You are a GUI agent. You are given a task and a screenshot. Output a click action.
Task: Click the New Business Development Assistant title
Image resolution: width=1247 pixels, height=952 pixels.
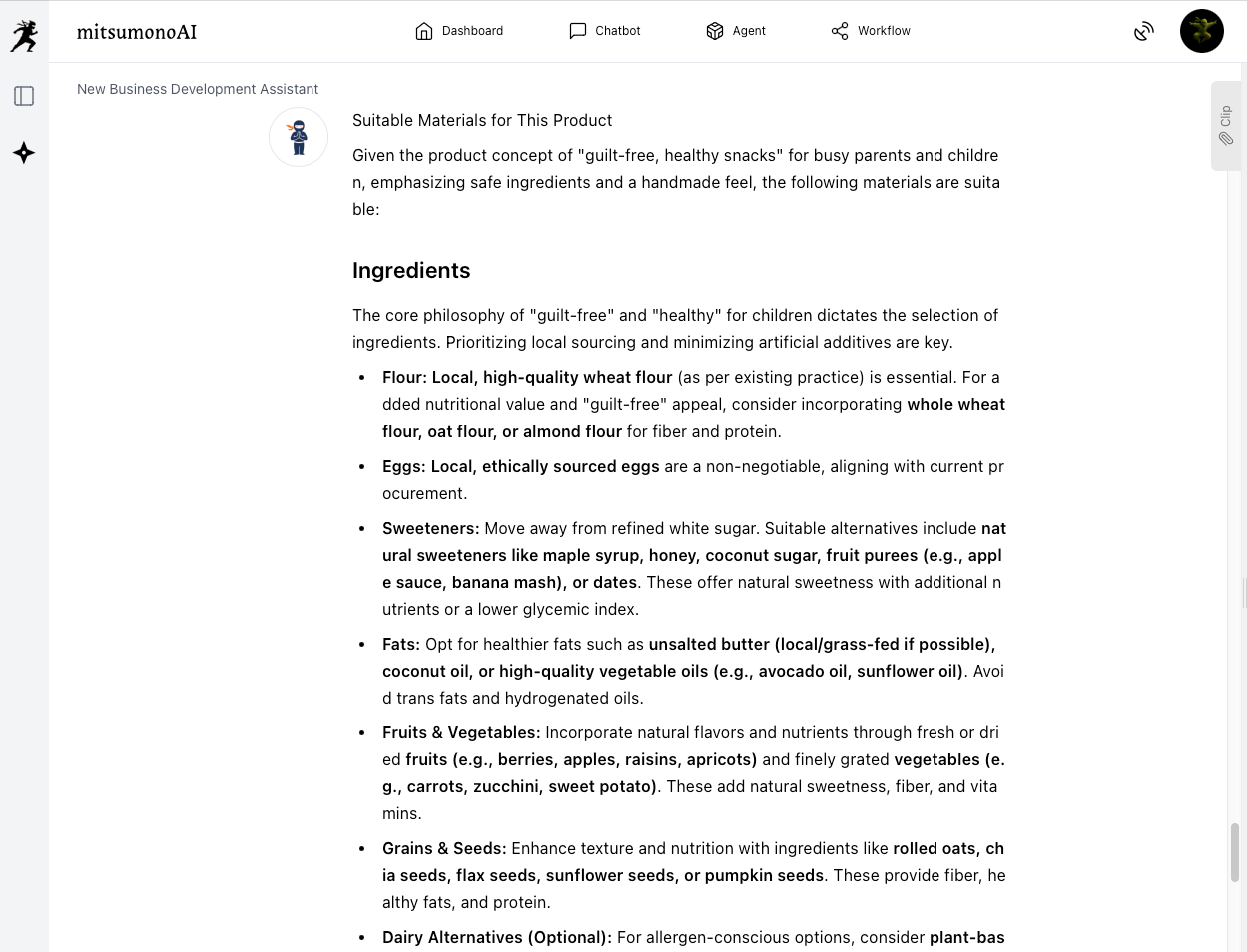coord(198,89)
